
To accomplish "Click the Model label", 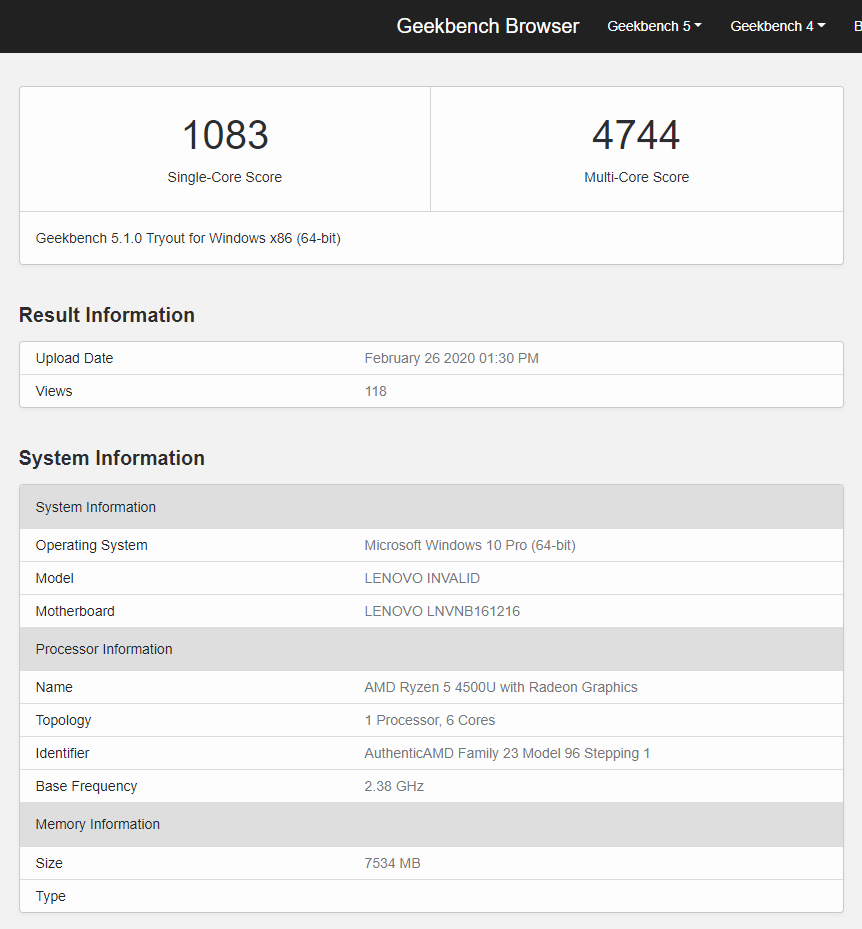I will pos(55,578).
